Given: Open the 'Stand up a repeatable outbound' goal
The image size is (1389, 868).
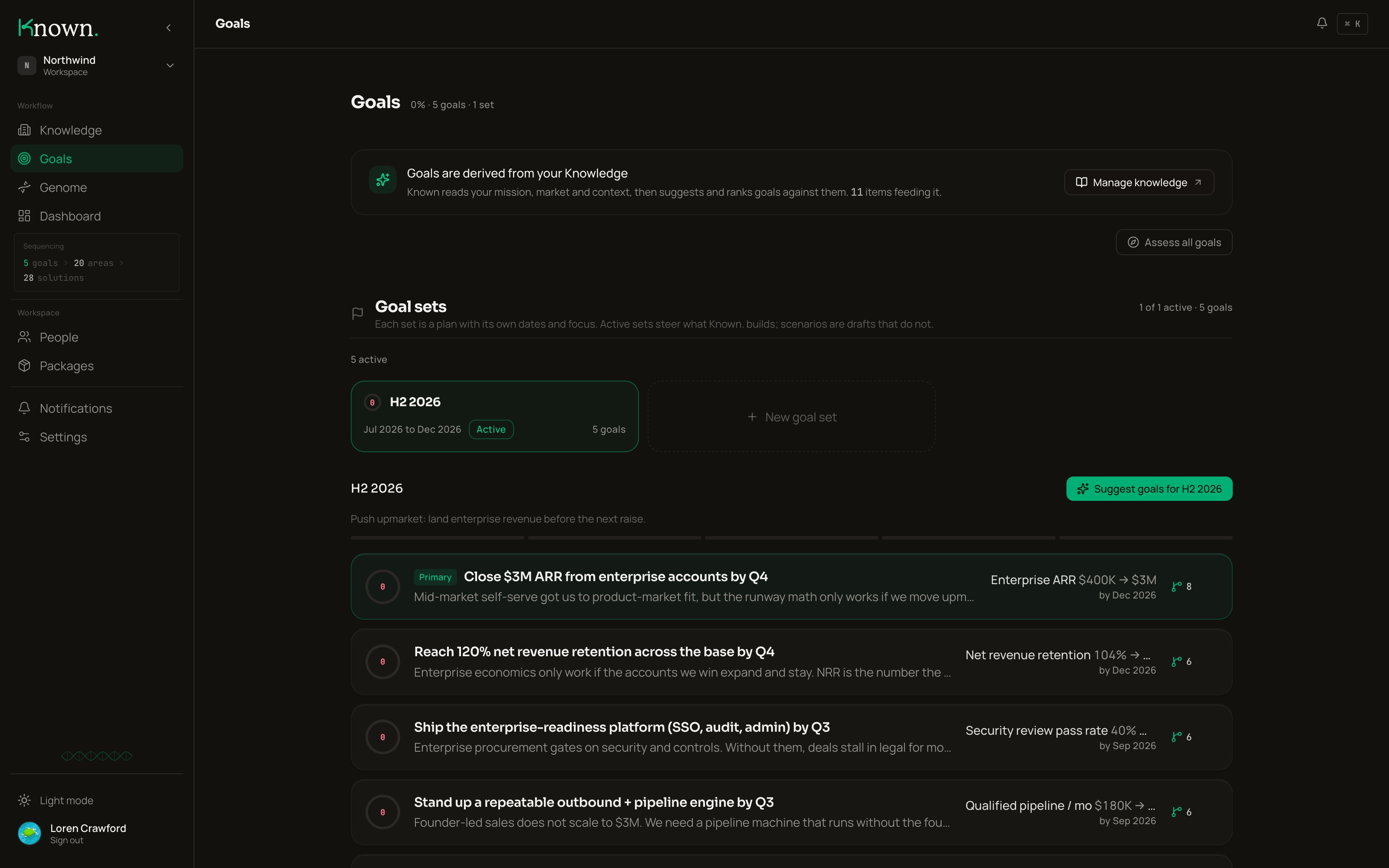Looking at the screenshot, I should coord(791,812).
